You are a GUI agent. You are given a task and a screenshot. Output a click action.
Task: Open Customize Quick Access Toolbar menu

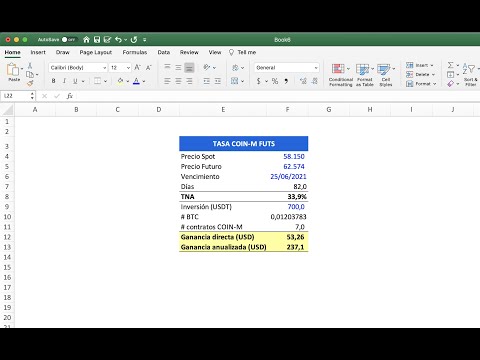coord(145,40)
